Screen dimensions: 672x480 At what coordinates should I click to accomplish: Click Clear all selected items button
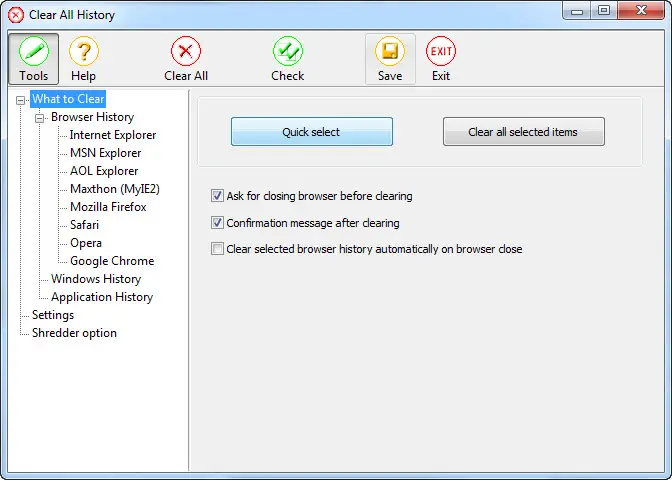(524, 132)
